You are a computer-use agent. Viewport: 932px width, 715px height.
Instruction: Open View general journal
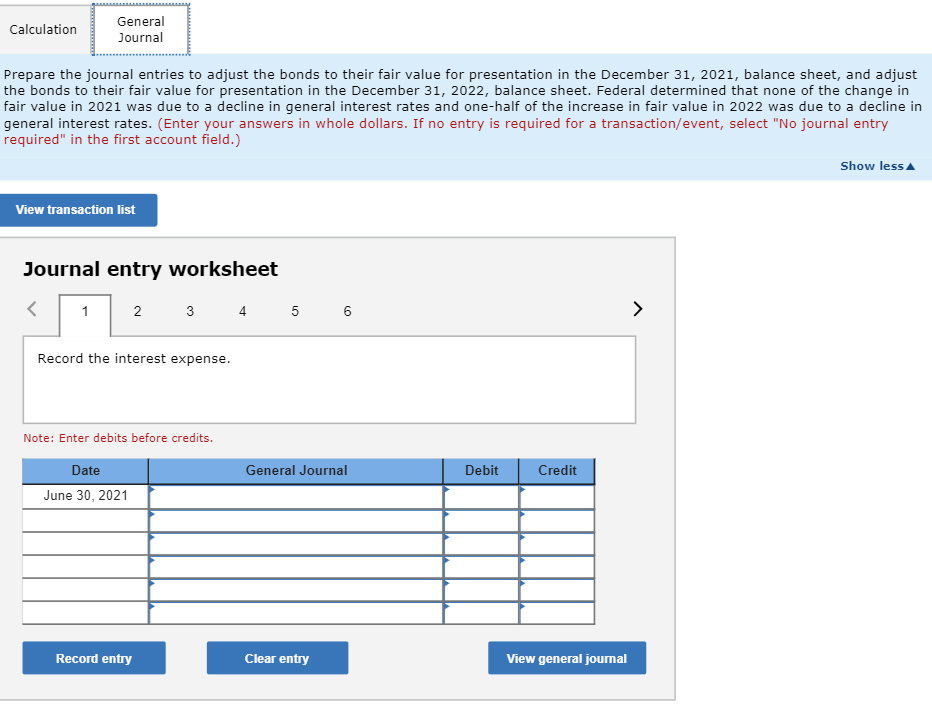point(567,658)
